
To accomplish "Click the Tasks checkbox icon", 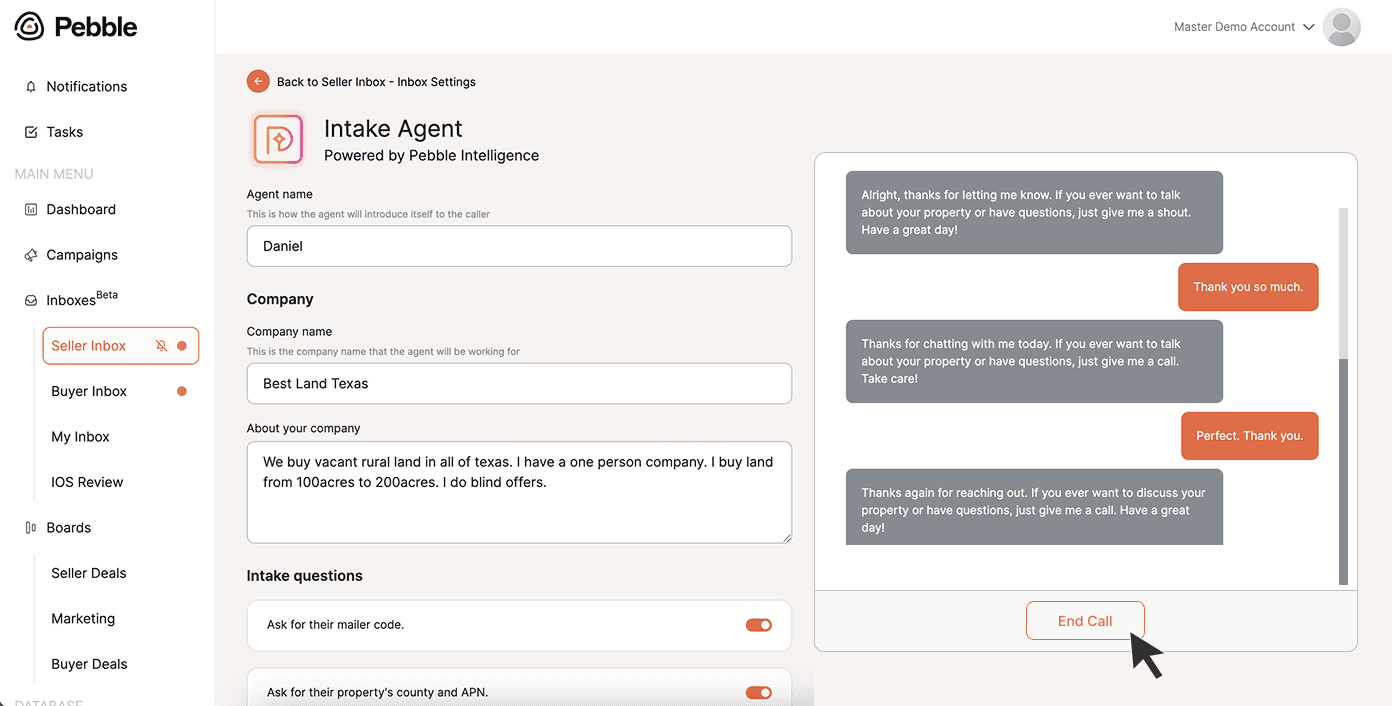I will [31, 132].
